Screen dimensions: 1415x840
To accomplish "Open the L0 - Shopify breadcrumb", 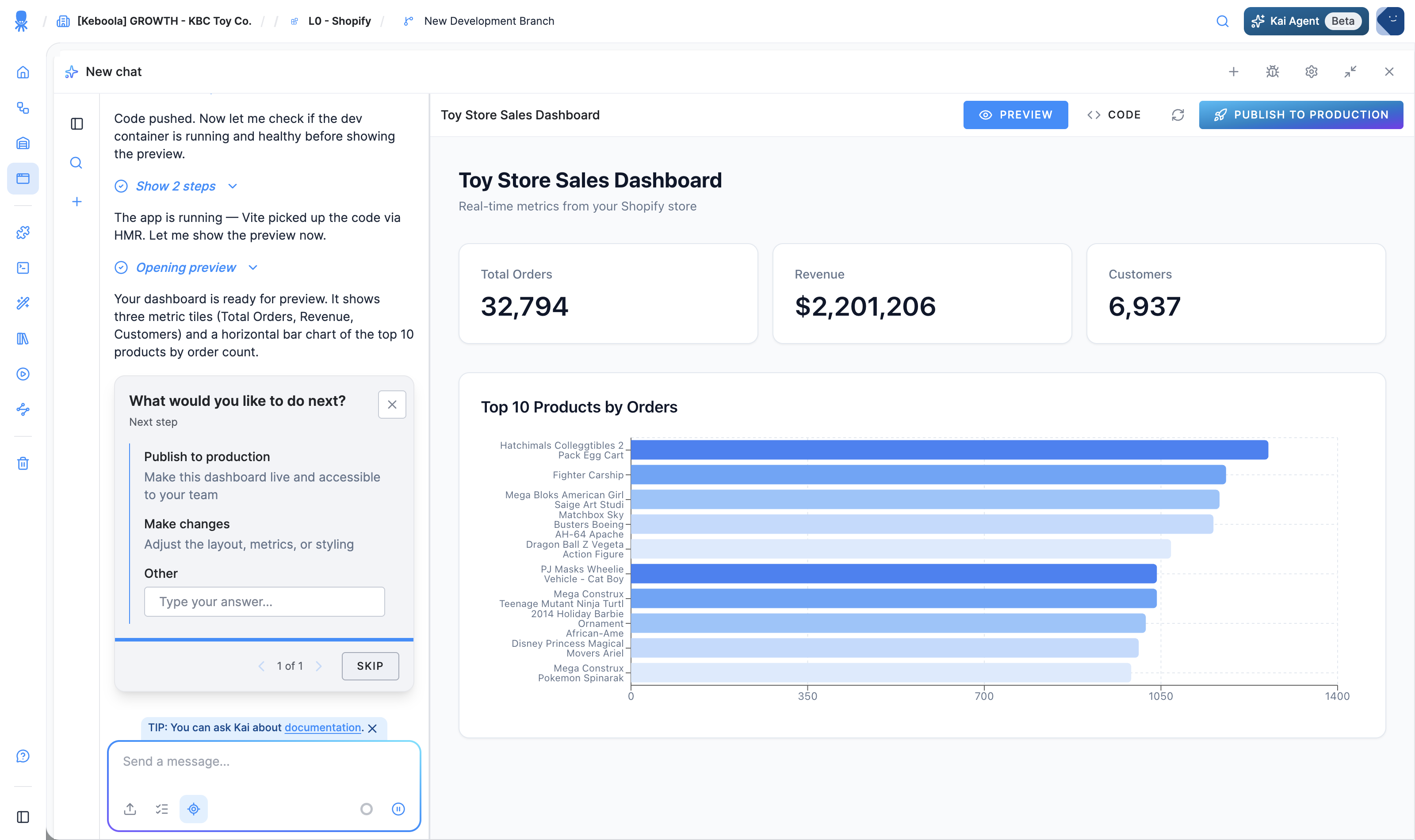I will 331,22.
